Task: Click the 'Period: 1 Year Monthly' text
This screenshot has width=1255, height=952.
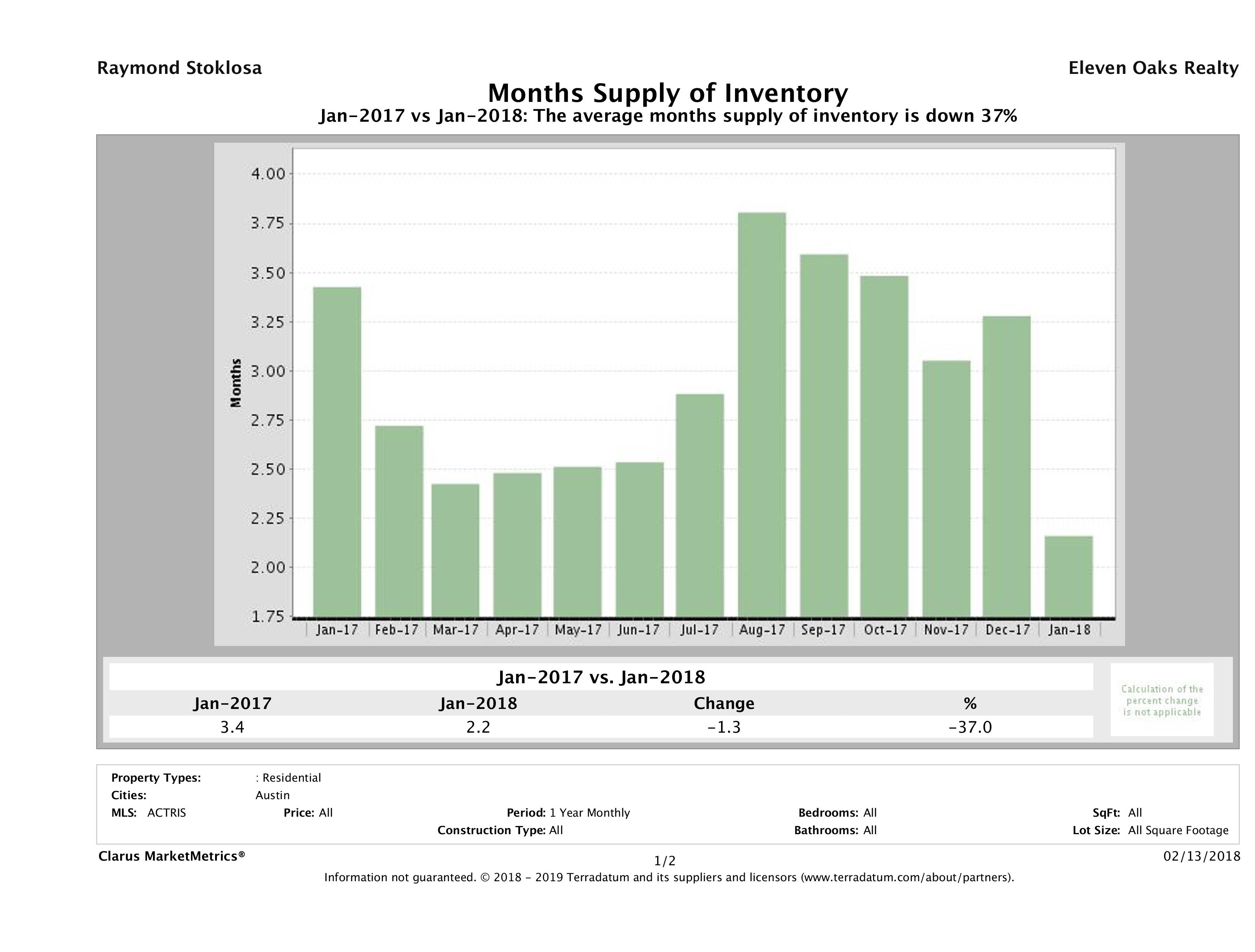Action: pyautogui.click(x=568, y=813)
